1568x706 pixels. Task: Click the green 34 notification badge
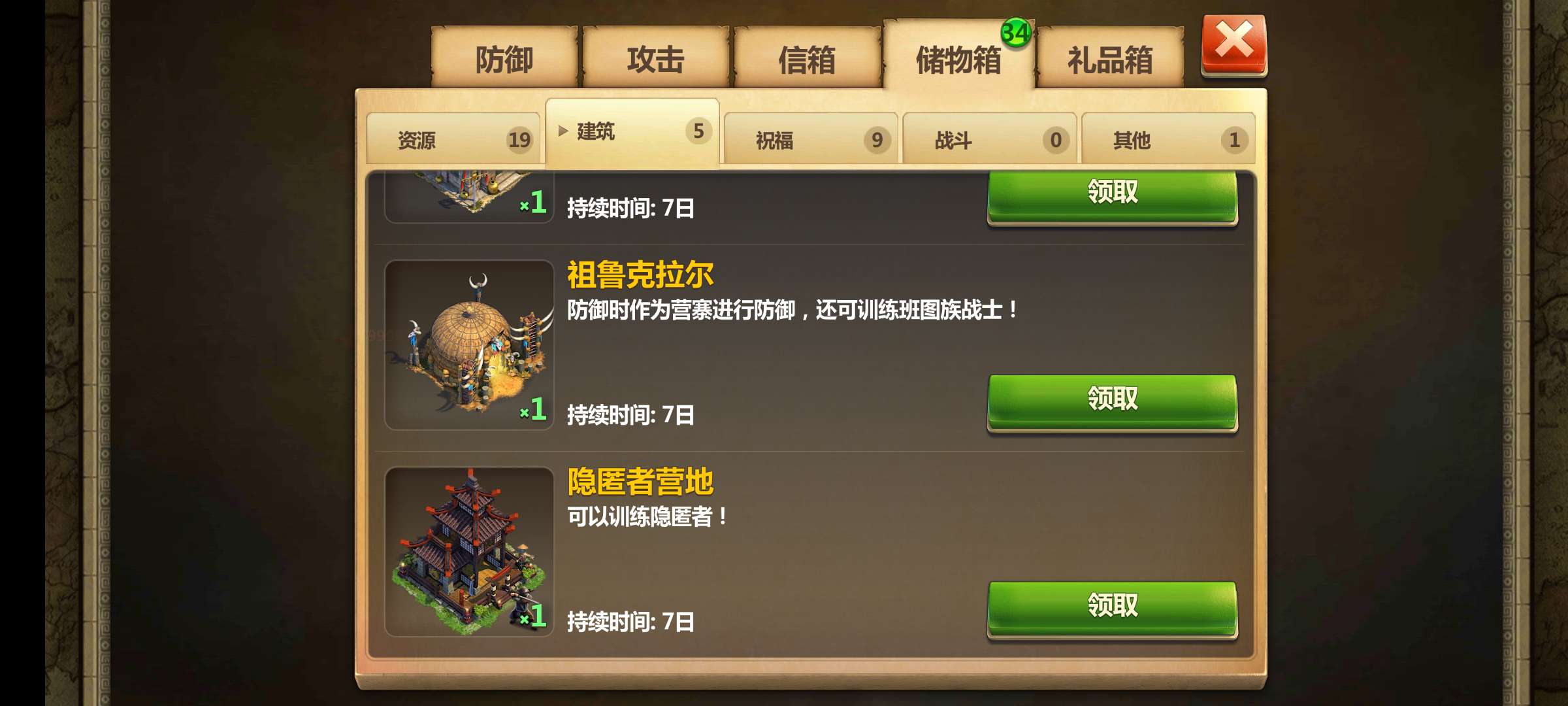coord(1016,32)
